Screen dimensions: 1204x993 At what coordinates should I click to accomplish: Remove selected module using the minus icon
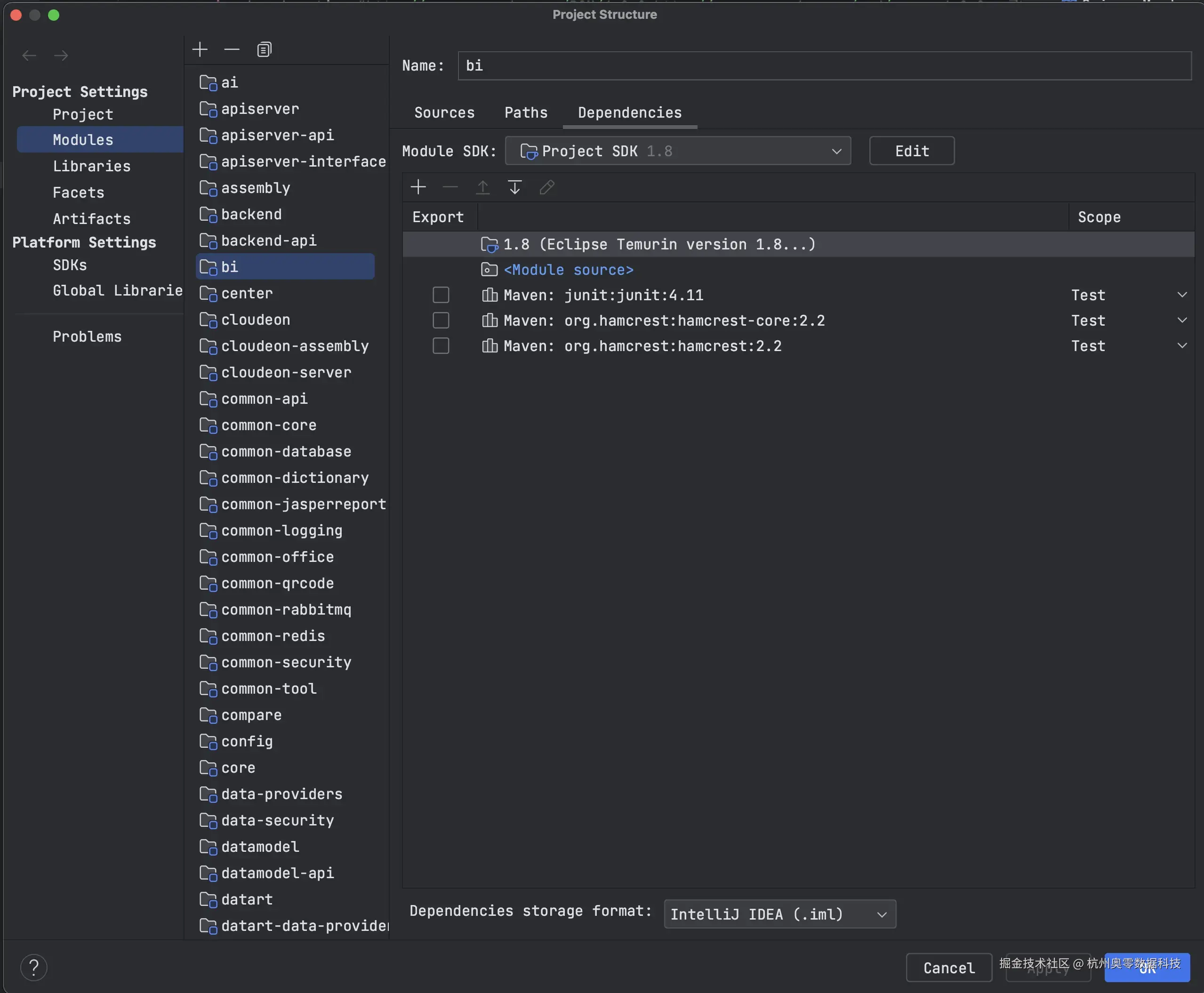[231, 48]
